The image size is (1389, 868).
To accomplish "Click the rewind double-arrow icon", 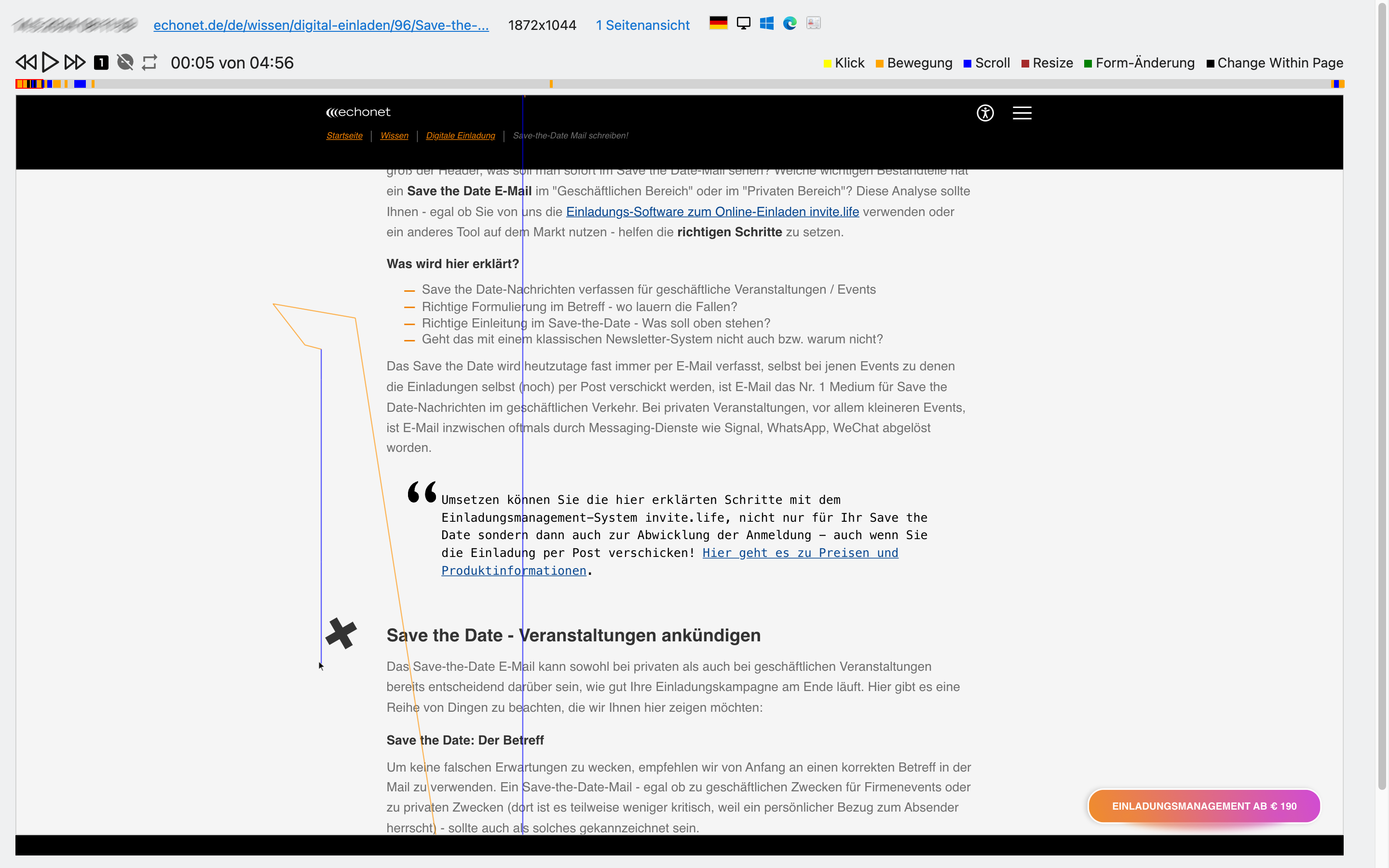I will (x=26, y=62).
